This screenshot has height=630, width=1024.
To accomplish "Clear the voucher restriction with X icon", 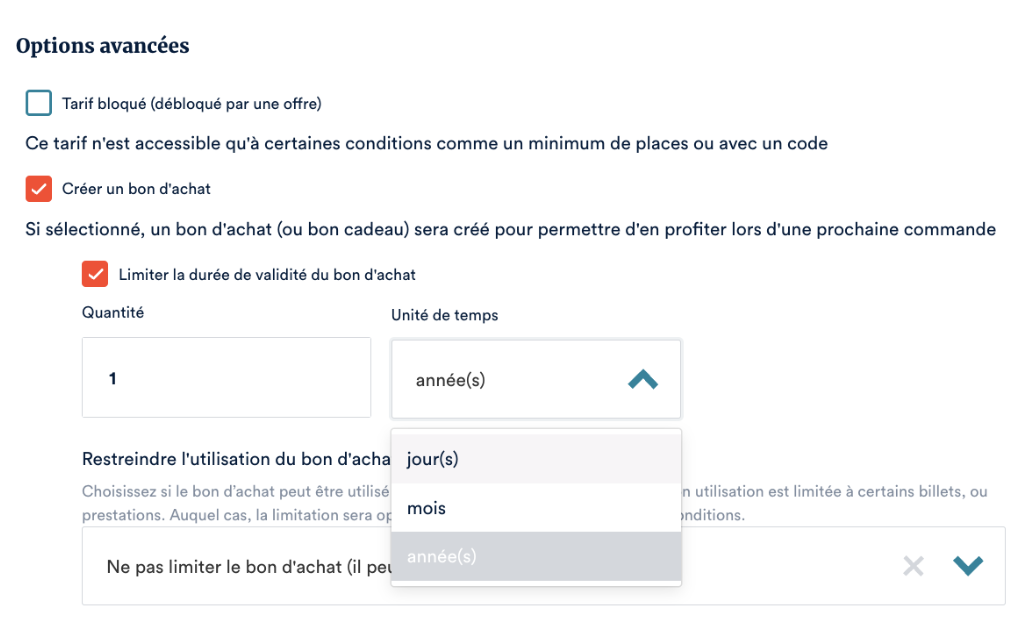I will (913, 566).
